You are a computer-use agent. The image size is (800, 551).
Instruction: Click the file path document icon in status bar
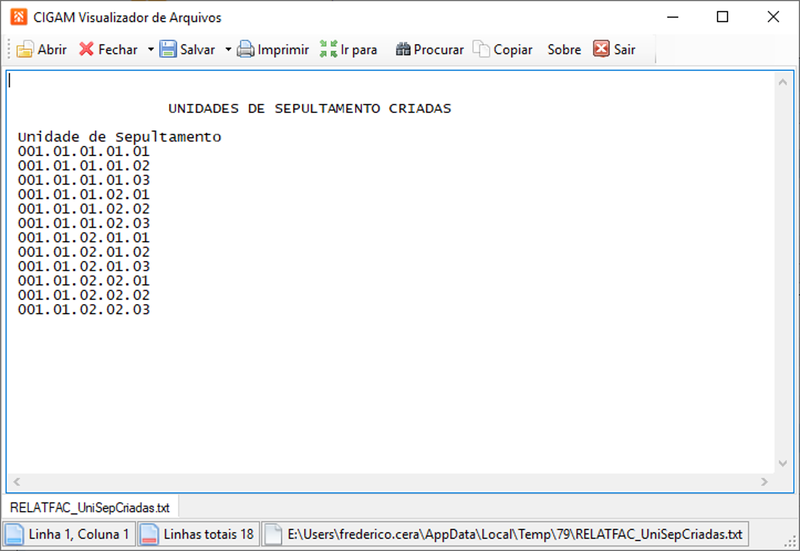(273, 534)
